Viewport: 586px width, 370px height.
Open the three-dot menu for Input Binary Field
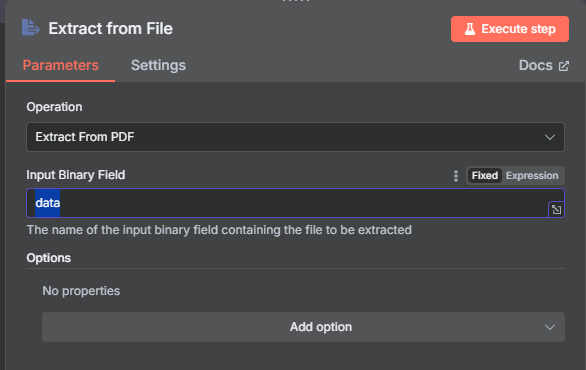click(x=456, y=176)
